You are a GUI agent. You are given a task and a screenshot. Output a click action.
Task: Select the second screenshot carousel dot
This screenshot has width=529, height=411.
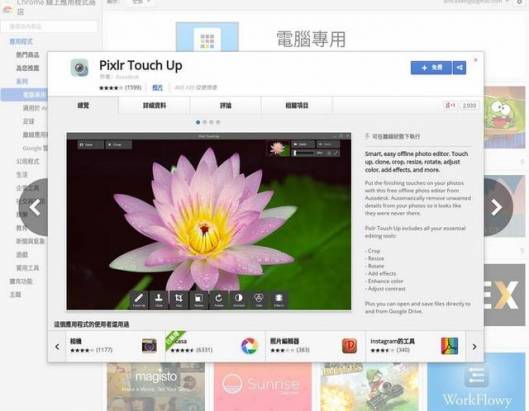205,122
